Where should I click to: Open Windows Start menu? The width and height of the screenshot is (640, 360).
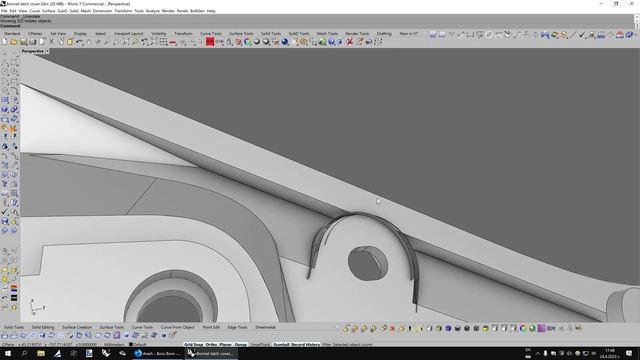click(8, 353)
